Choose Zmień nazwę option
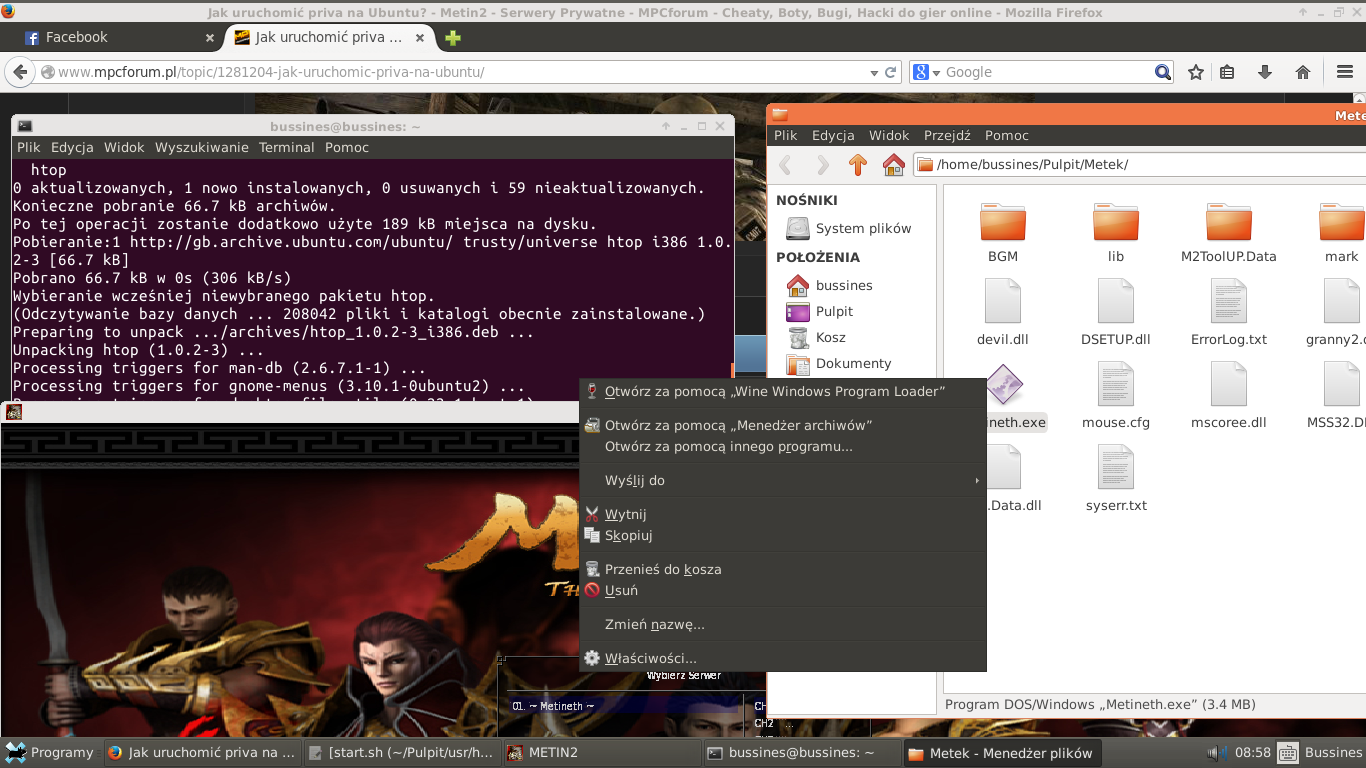Screen dimensions: 1366x768 [782, 624]
